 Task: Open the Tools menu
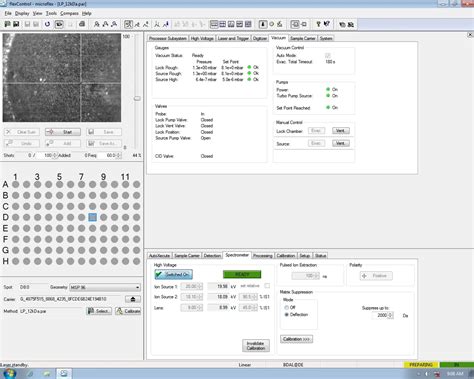(x=51, y=13)
